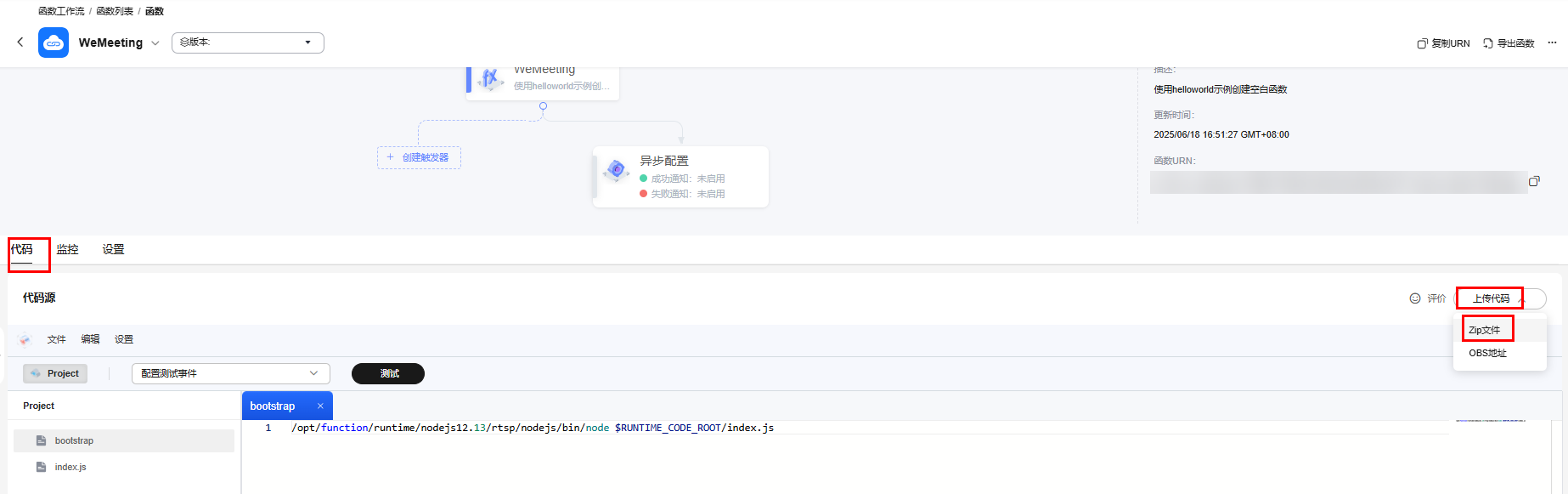
Task: Open the version selector dropdown
Action: click(x=247, y=43)
